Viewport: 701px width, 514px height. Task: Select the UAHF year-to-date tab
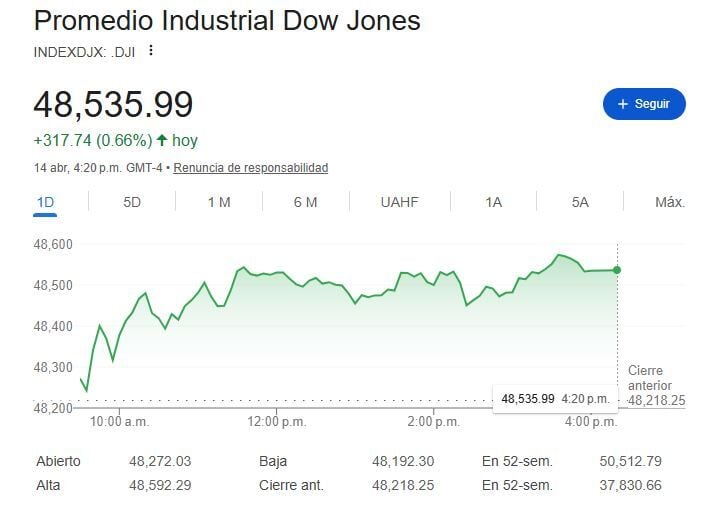(x=399, y=202)
